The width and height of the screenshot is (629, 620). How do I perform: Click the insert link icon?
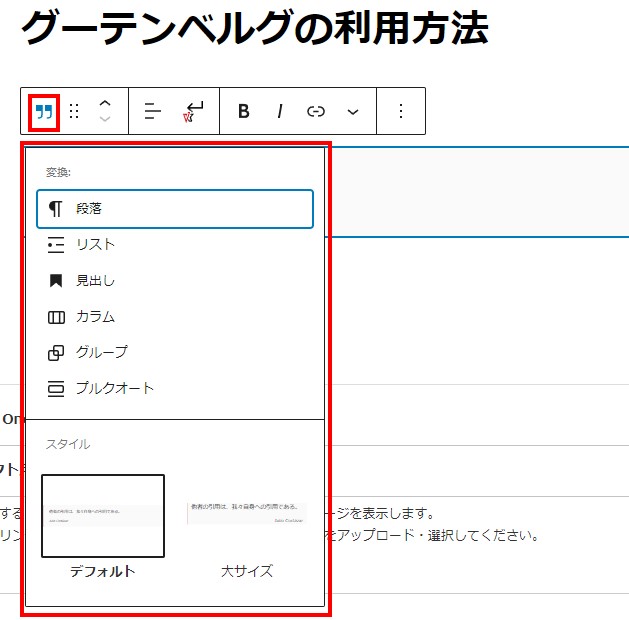[316, 111]
